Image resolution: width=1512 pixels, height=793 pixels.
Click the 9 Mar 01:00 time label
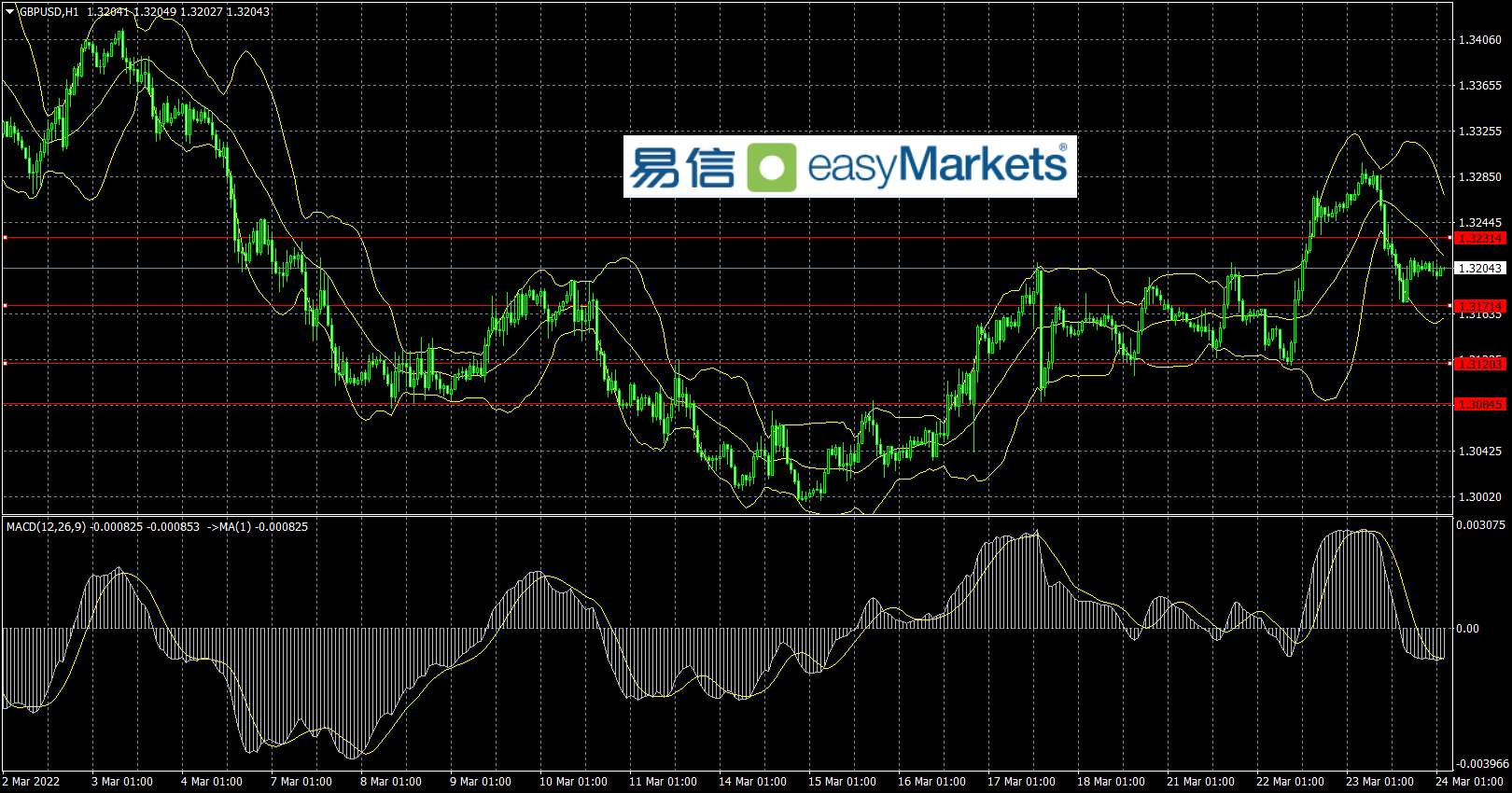tap(481, 782)
